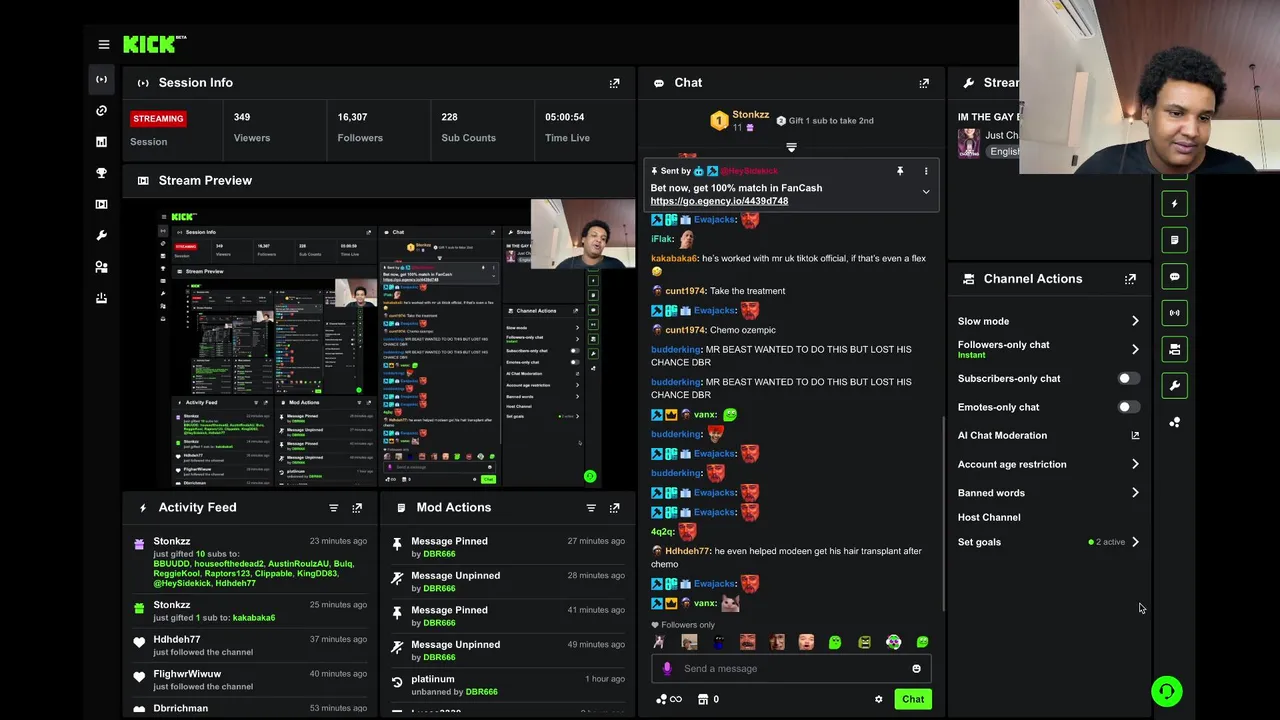Click Hdhdeh77 followed entry in Activity Feed
Viewport: 1280px width, 720px height.
[250, 646]
